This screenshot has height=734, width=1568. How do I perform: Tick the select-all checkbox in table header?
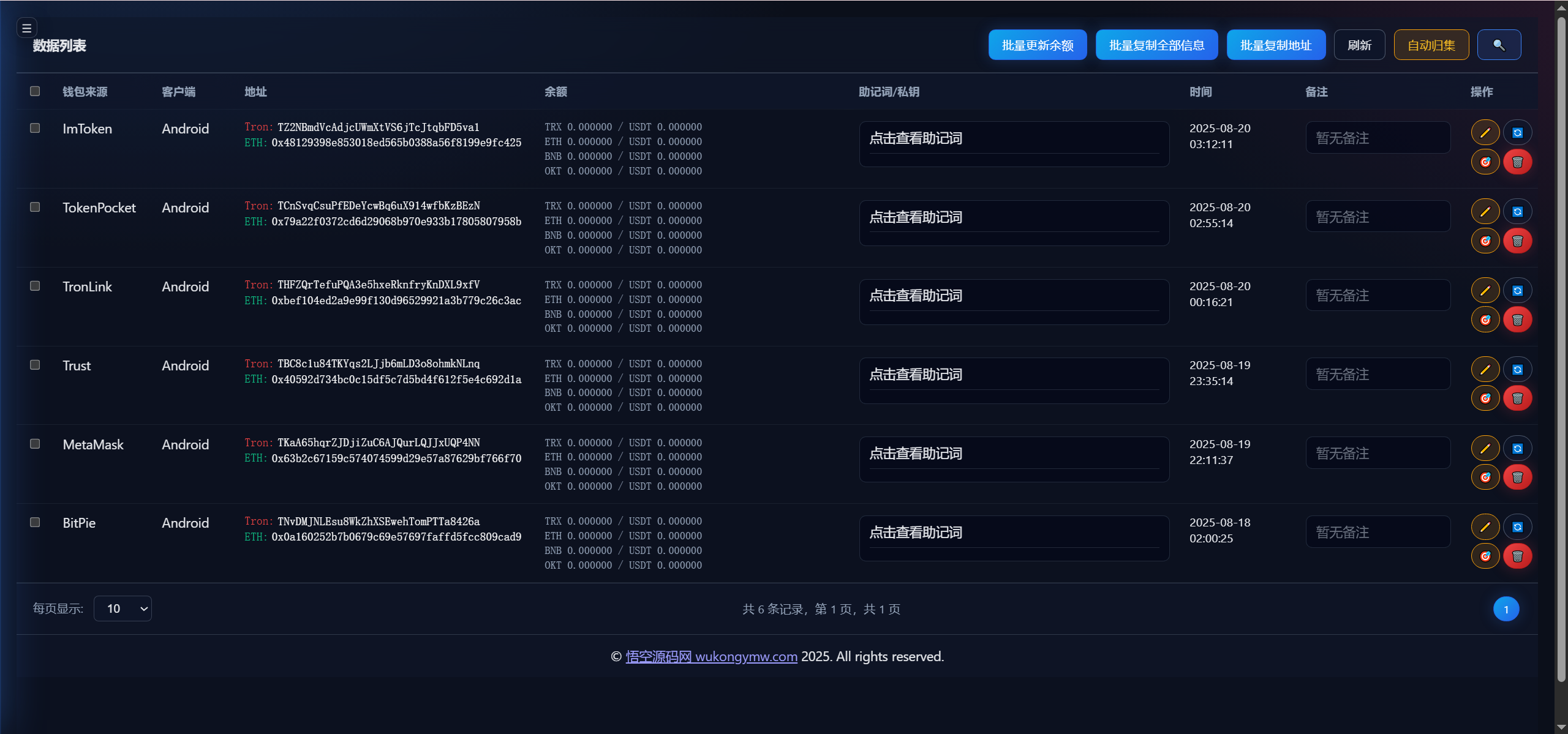35,91
